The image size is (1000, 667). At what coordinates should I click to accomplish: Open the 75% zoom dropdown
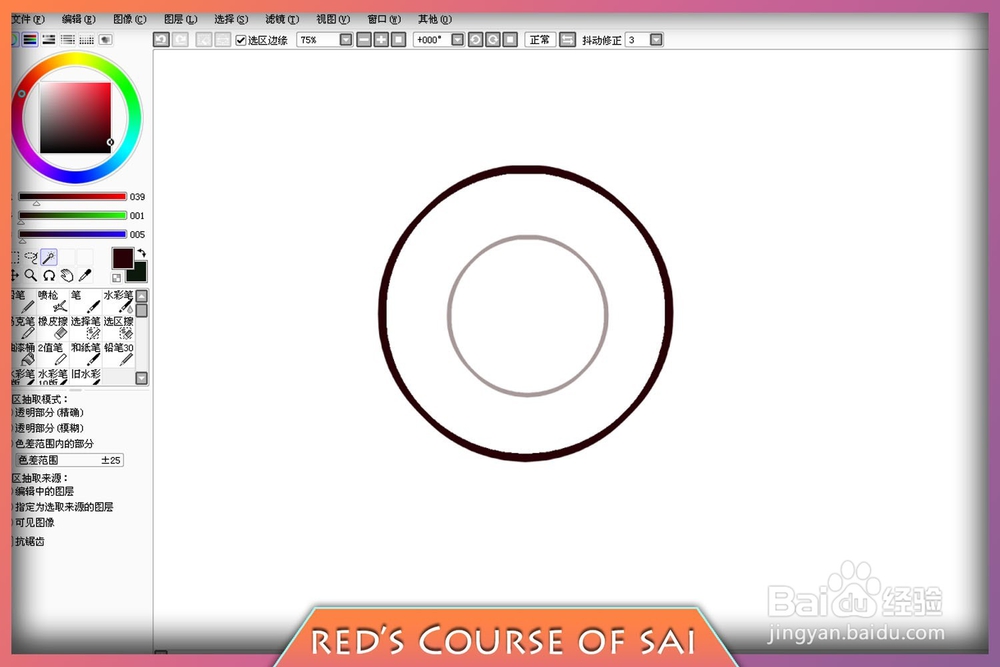(346, 40)
